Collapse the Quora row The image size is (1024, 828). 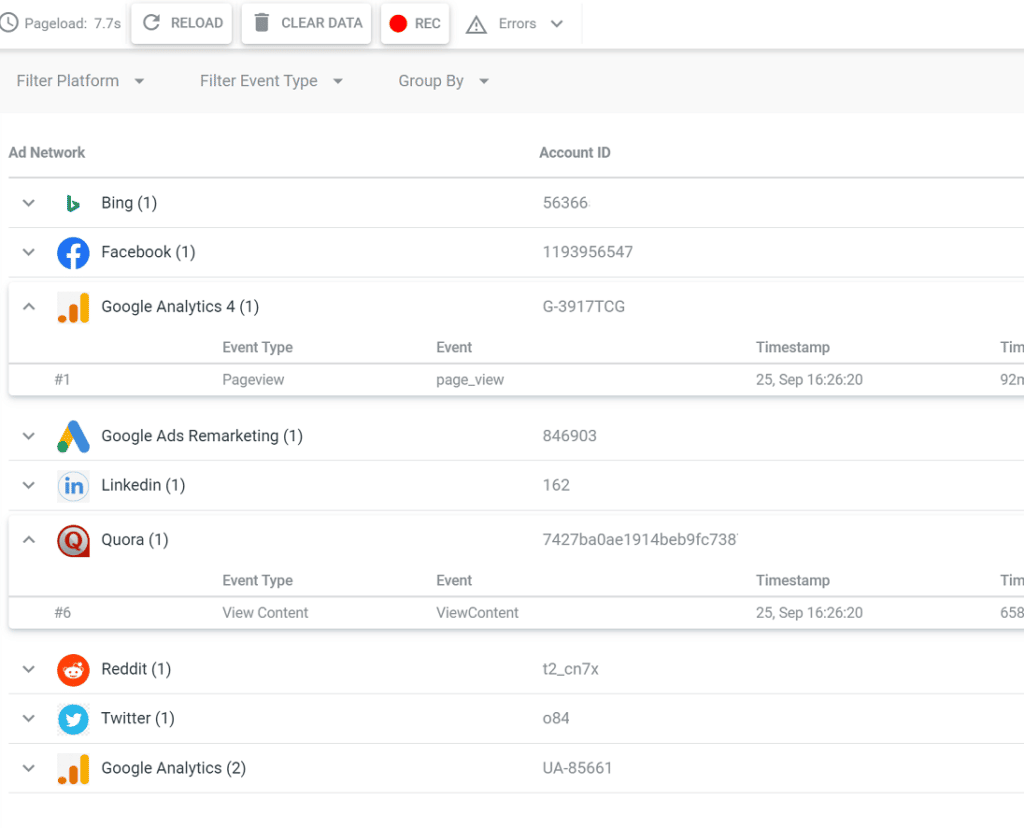pyautogui.click(x=29, y=539)
